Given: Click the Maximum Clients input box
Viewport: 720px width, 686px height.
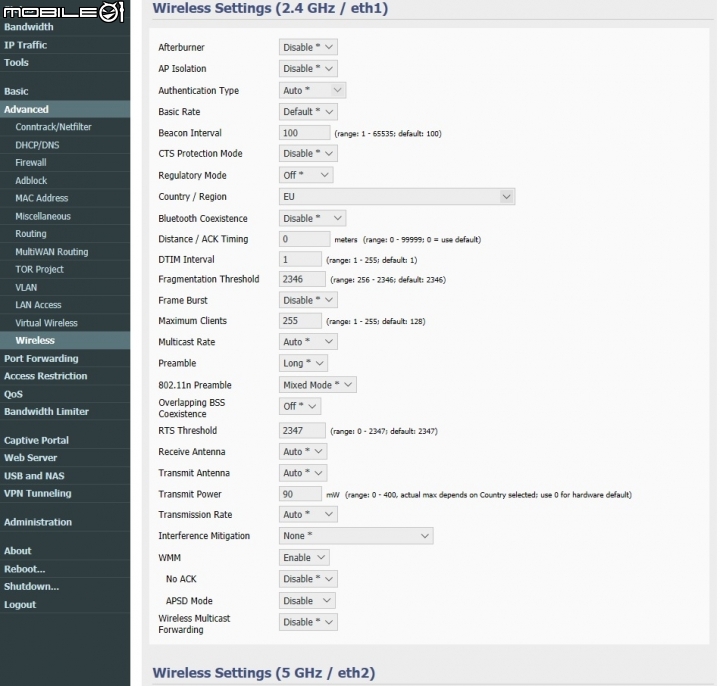Looking at the screenshot, I should pos(300,321).
